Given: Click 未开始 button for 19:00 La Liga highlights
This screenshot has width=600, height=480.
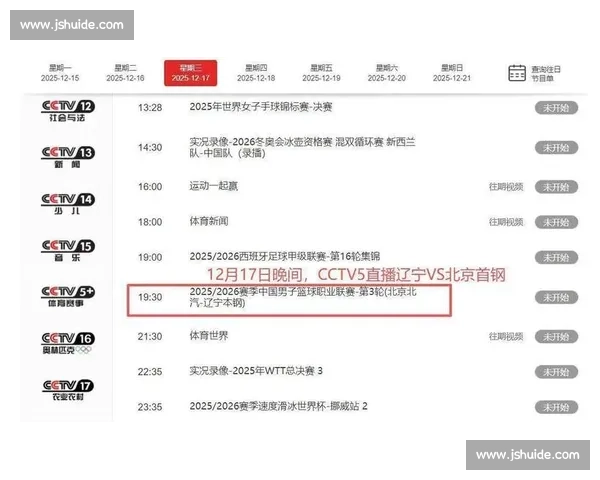Looking at the screenshot, I should coord(556,258).
